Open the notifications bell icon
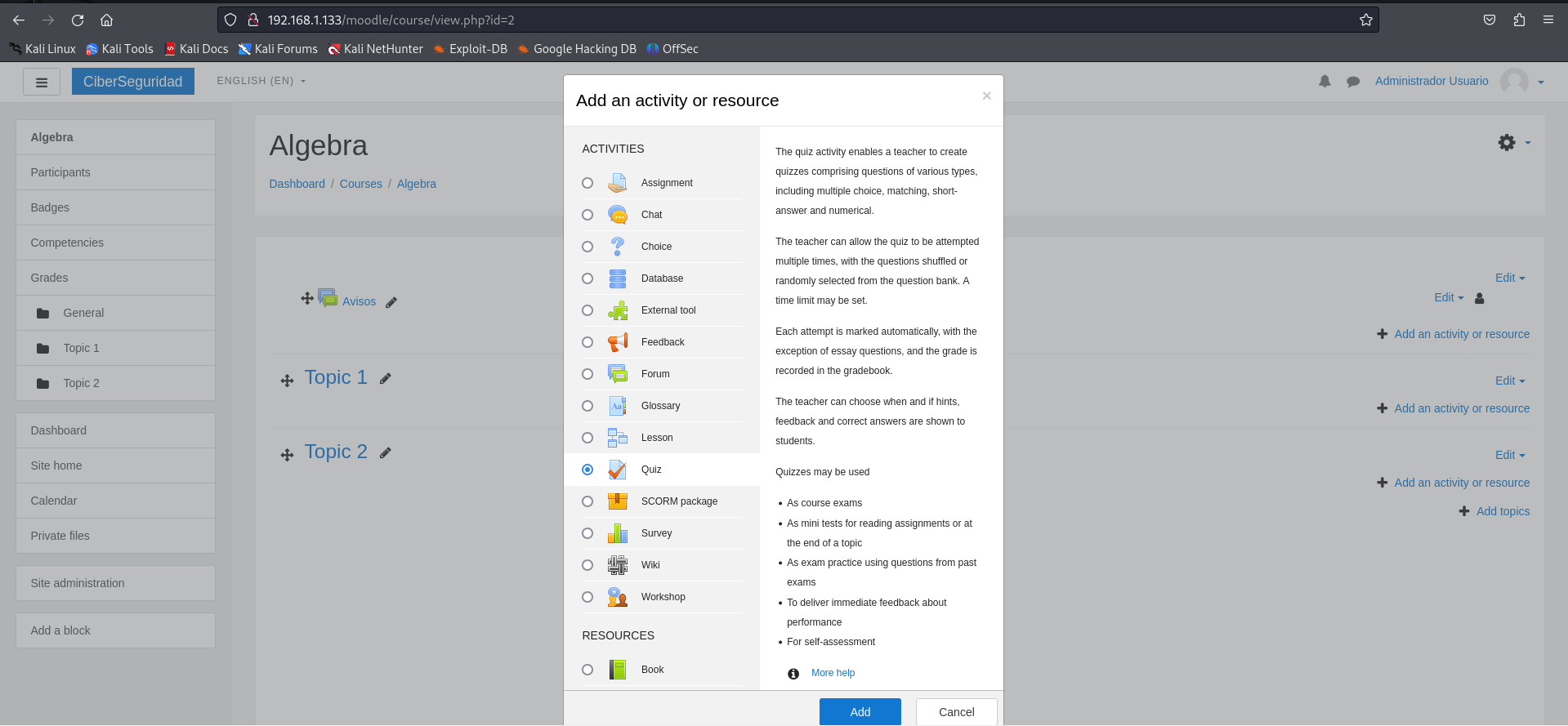This screenshot has width=1568, height=726. click(1325, 82)
